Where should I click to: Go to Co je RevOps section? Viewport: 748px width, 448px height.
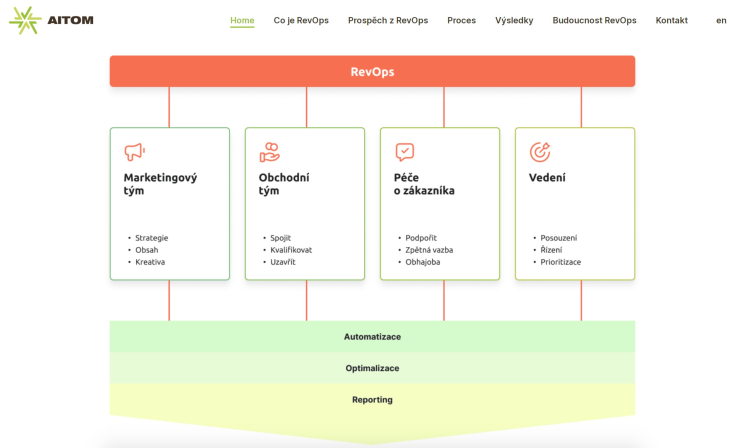301,21
